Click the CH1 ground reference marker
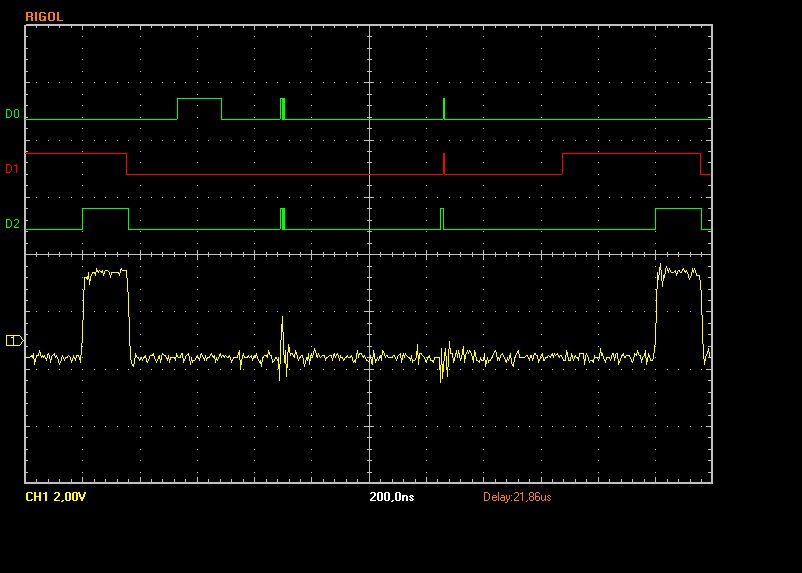 [14, 341]
